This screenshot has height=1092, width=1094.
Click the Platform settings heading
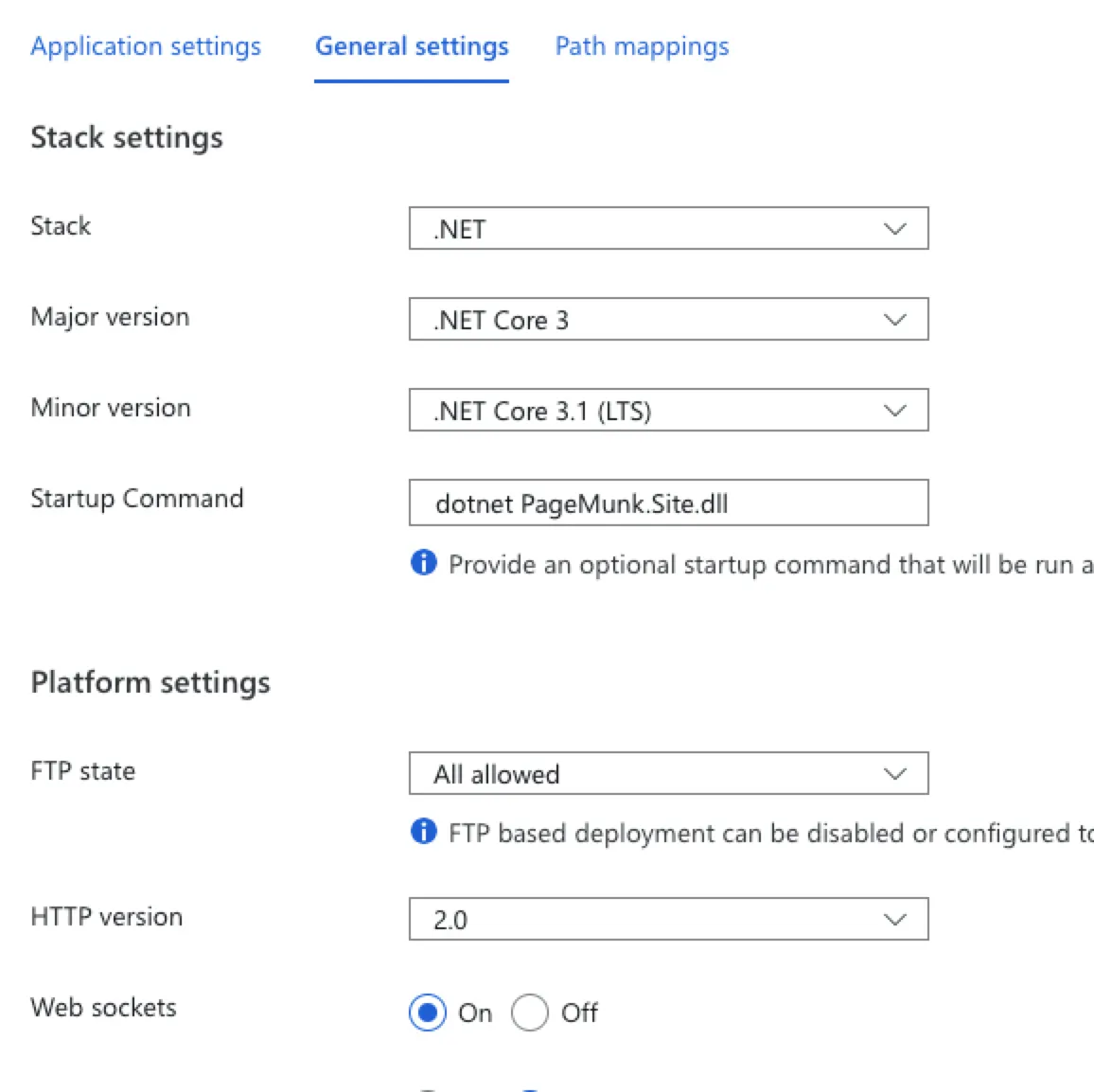click(150, 683)
